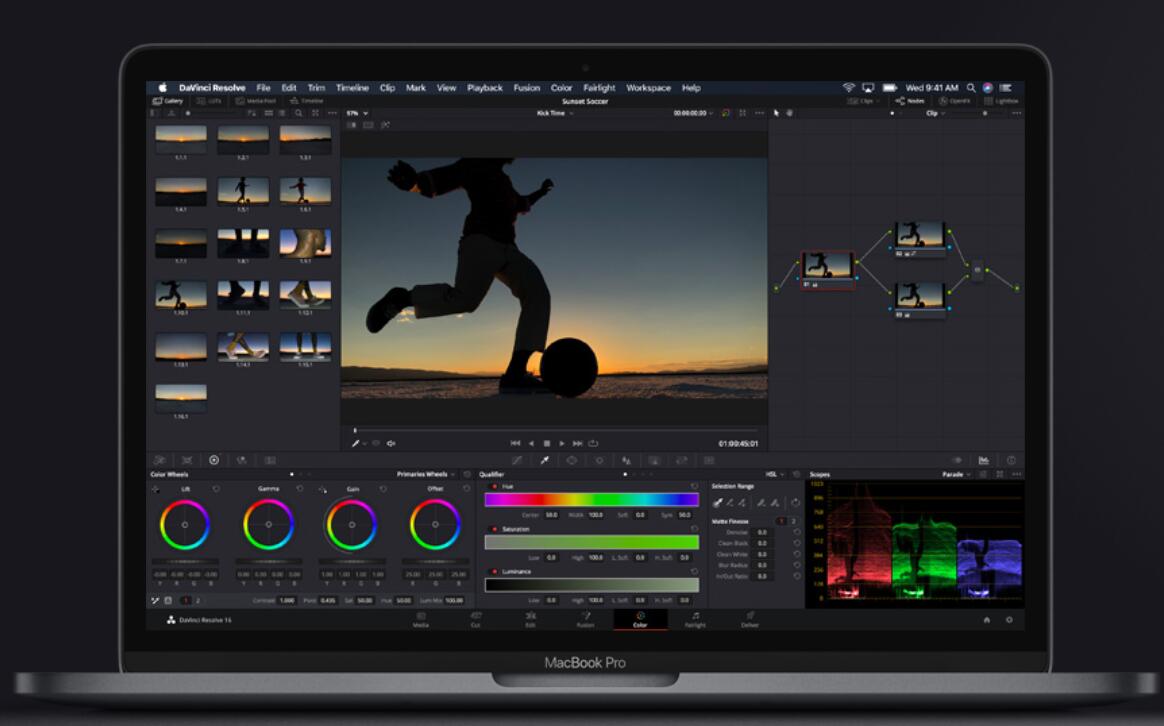Image resolution: width=1164 pixels, height=726 pixels.
Task: Open the Information palette icon
Action: click(x=1011, y=460)
